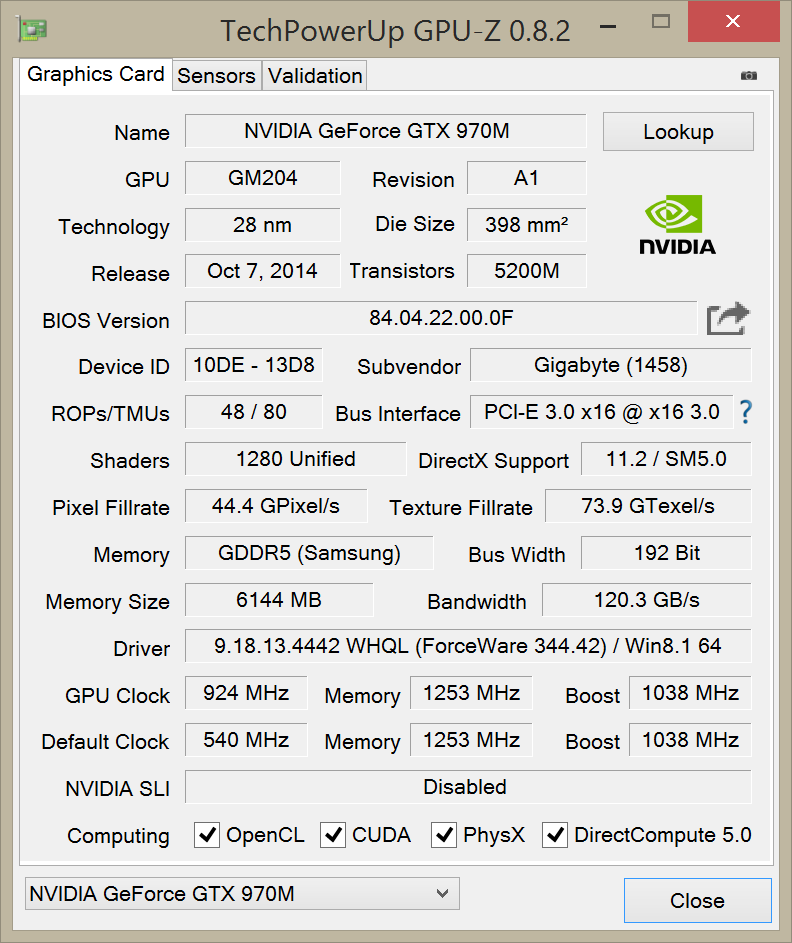The width and height of the screenshot is (792, 943).
Task: Toggle the PhysX checkbox
Action: [x=444, y=835]
